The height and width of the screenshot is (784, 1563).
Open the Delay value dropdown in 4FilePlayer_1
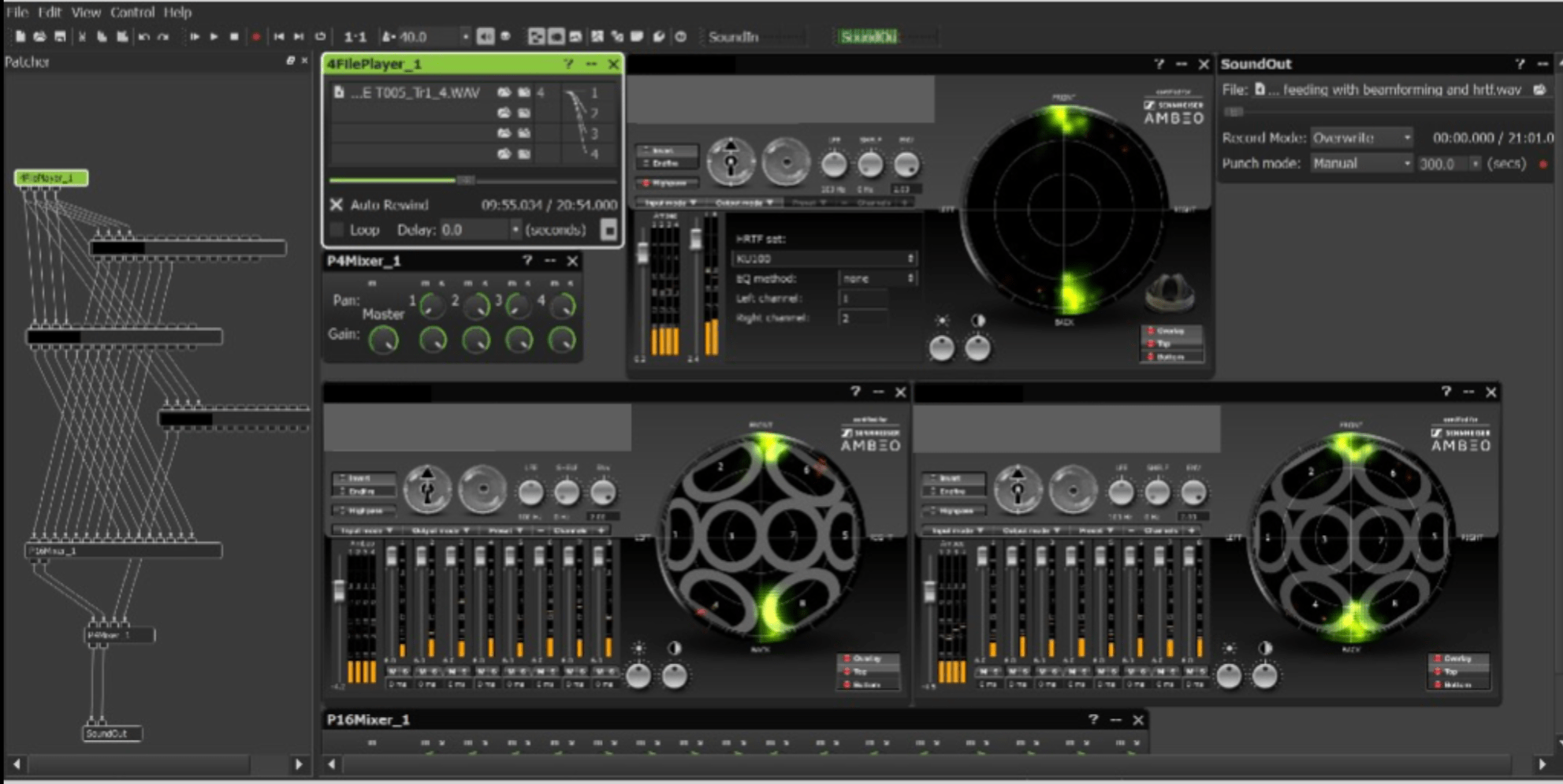(515, 229)
